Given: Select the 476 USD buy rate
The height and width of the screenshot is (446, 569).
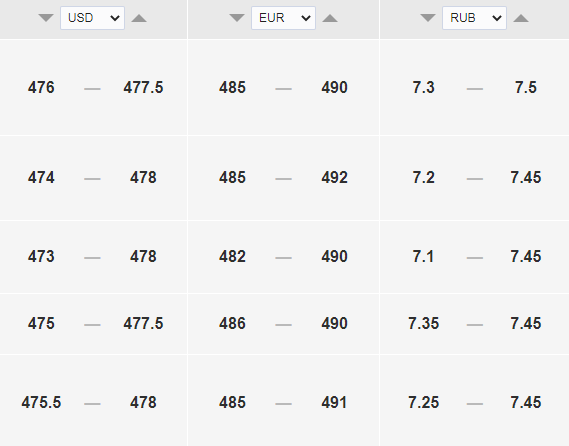Looking at the screenshot, I should pos(41,87).
